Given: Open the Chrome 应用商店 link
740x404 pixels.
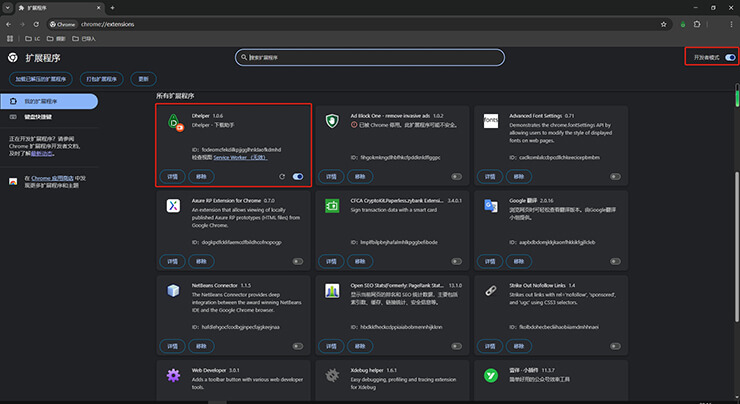Looking at the screenshot, I should coord(52,178).
